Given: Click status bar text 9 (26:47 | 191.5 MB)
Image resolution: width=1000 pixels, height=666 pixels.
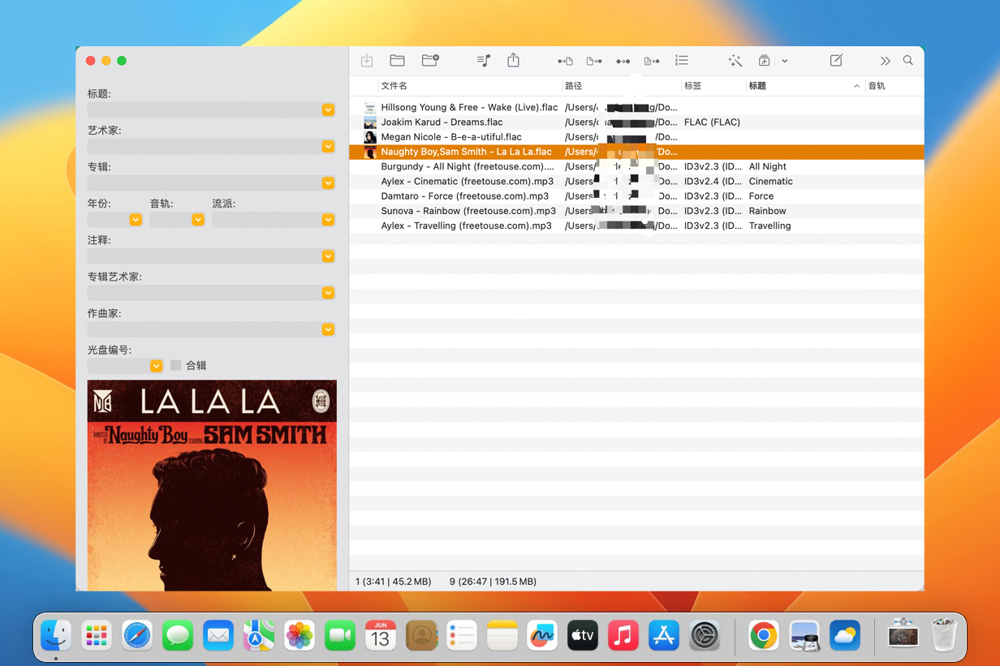Looking at the screenshot, I should 492,581.
